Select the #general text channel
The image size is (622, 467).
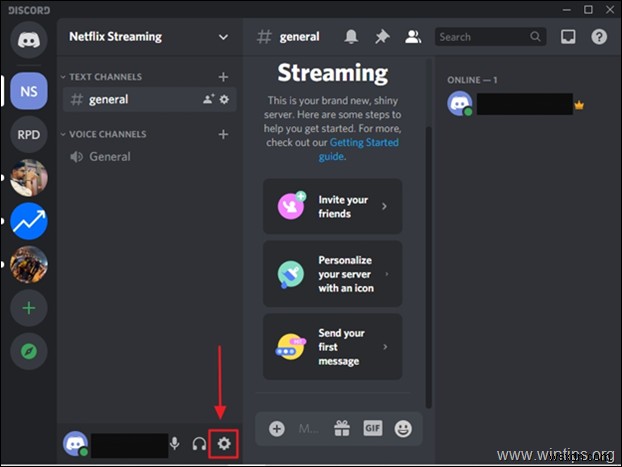coord(150,99)
